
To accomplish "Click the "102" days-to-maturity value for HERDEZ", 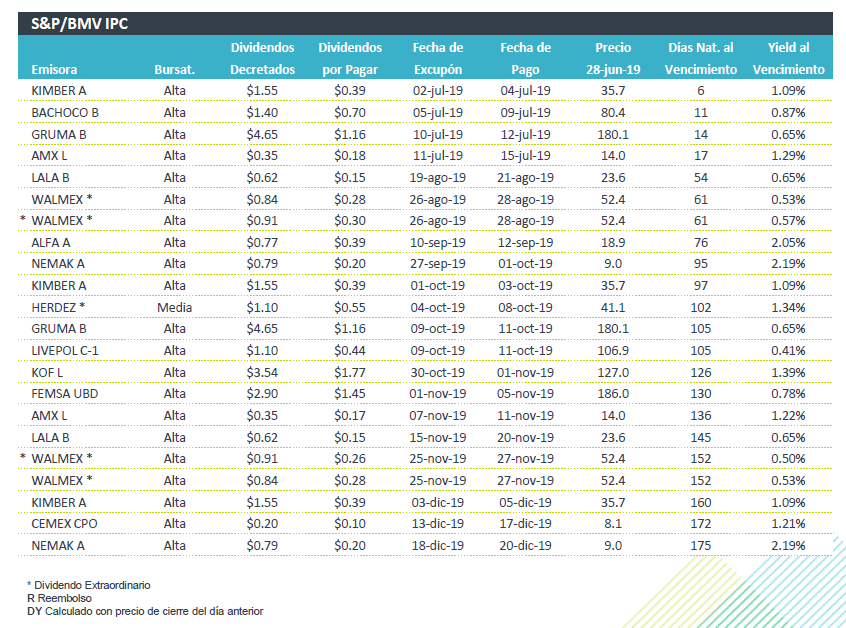I will point(700,308).
